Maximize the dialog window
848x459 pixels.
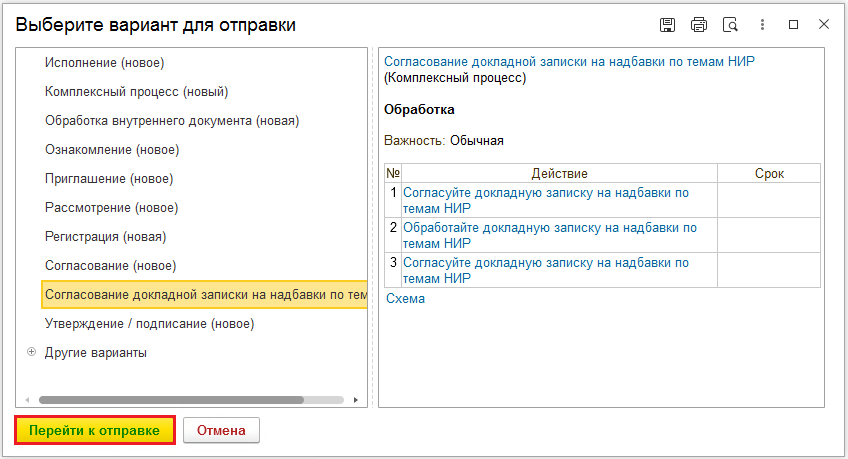(793, 25)
